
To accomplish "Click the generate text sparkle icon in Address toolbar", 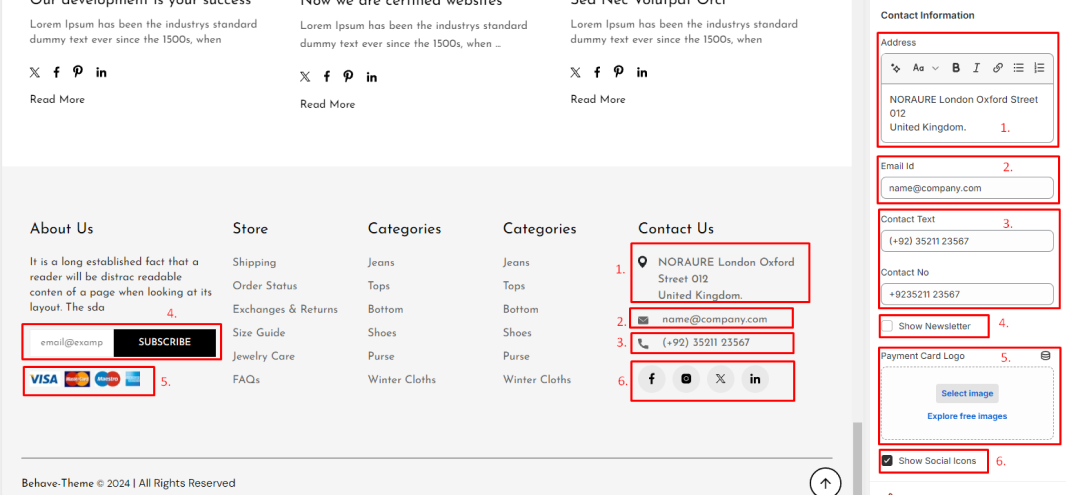I will pyautogui.click(x=895, y=68).
